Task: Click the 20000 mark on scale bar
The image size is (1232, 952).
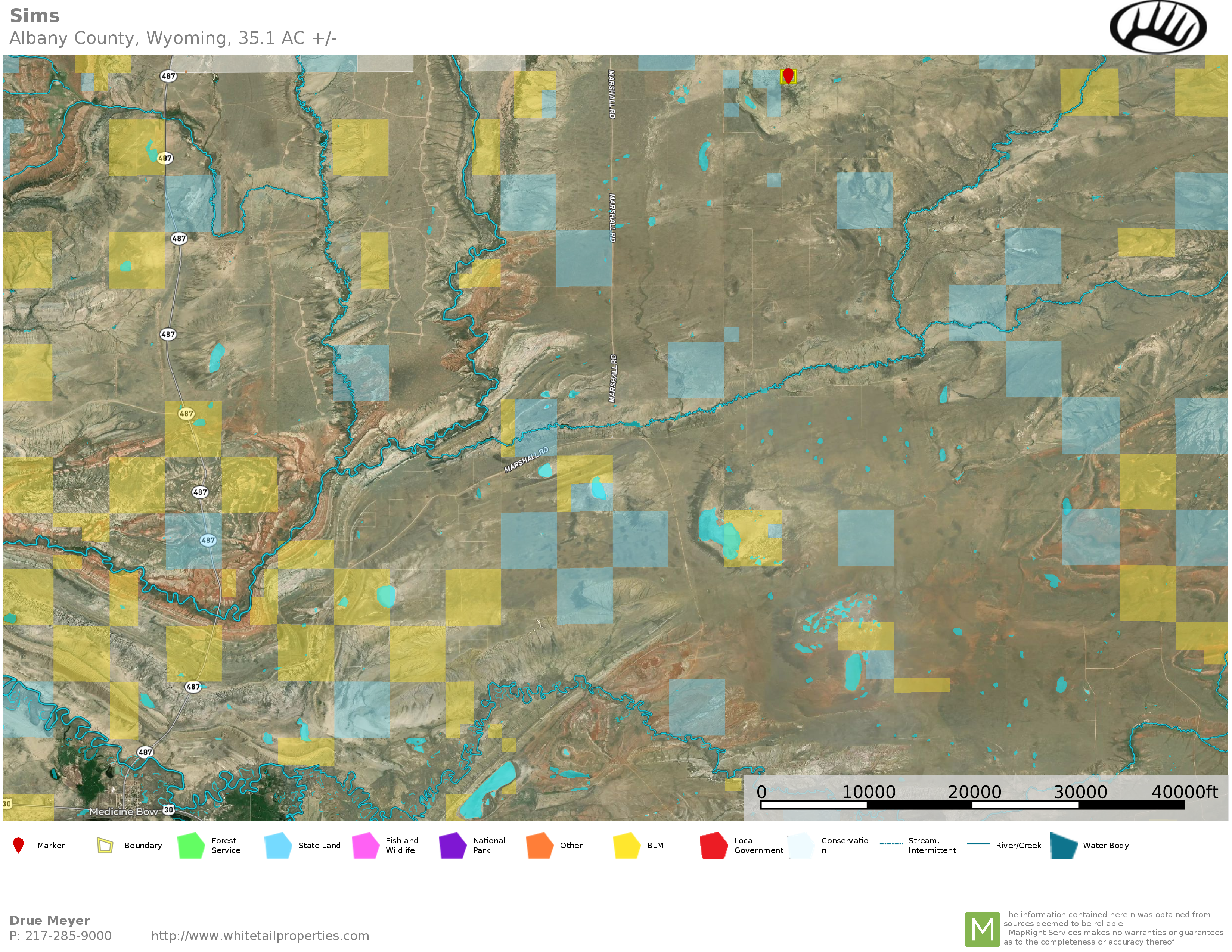Action: [974, 792]
